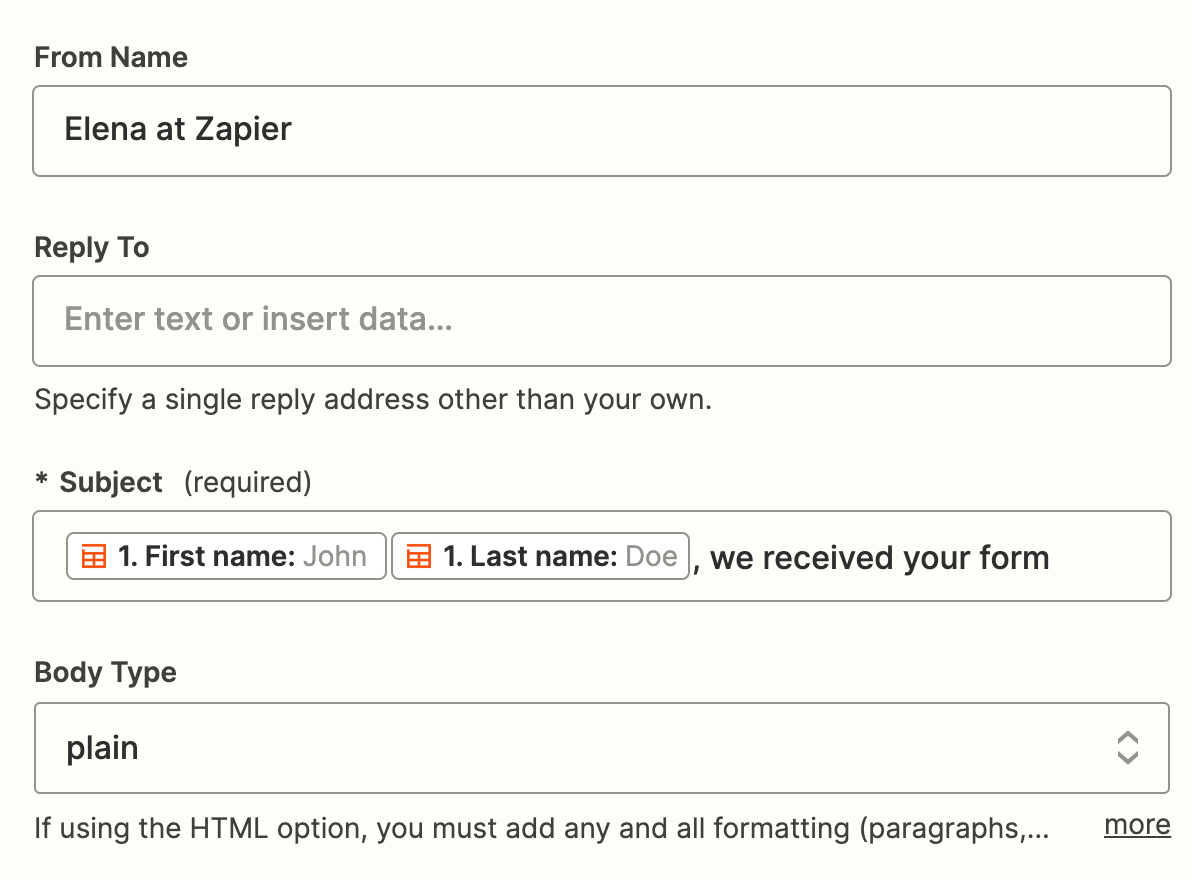Screen dimensions: 1192x880
Task: Click the From Name label
Action: tap(111, 58)
